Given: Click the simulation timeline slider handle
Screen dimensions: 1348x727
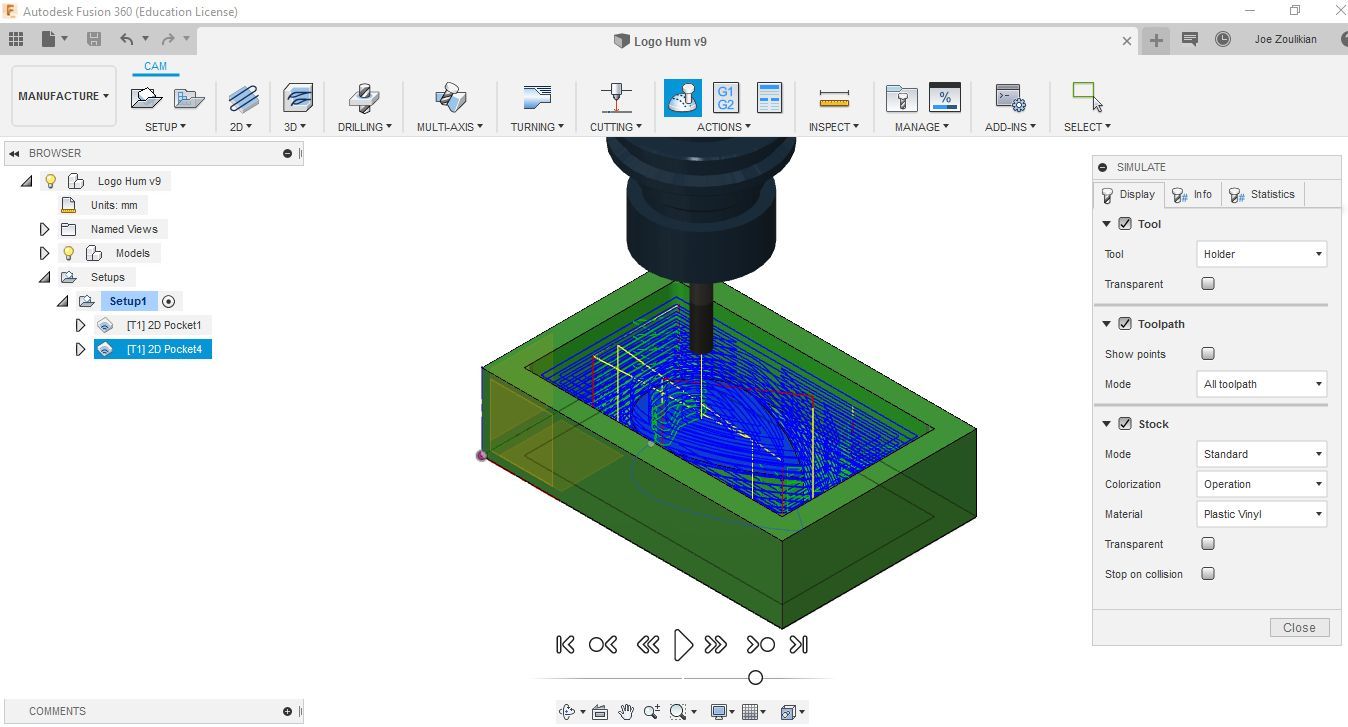Looking at the screenshot, I should point(755,677).
